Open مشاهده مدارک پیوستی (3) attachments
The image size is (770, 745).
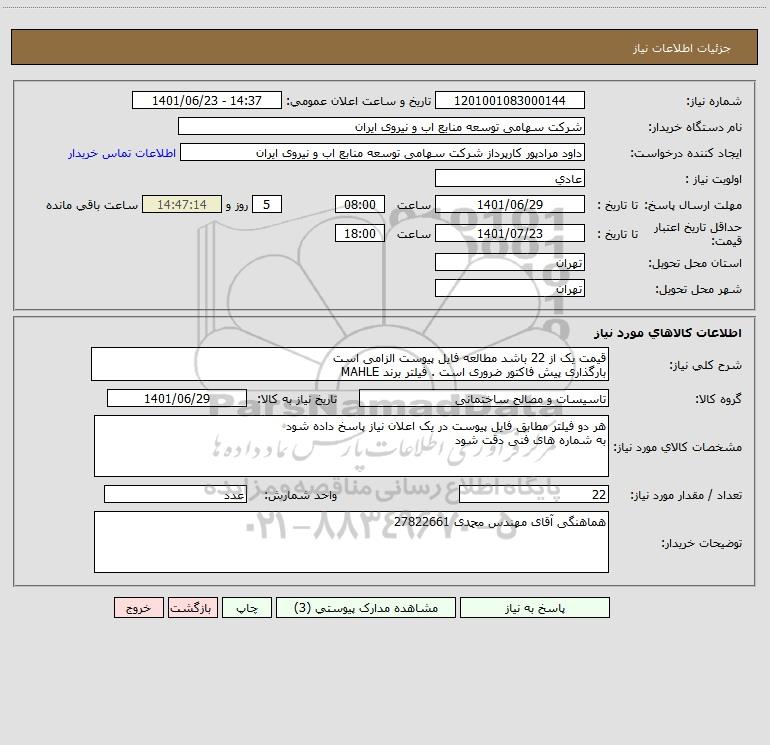pyautogui.click(x=366, y=608)
